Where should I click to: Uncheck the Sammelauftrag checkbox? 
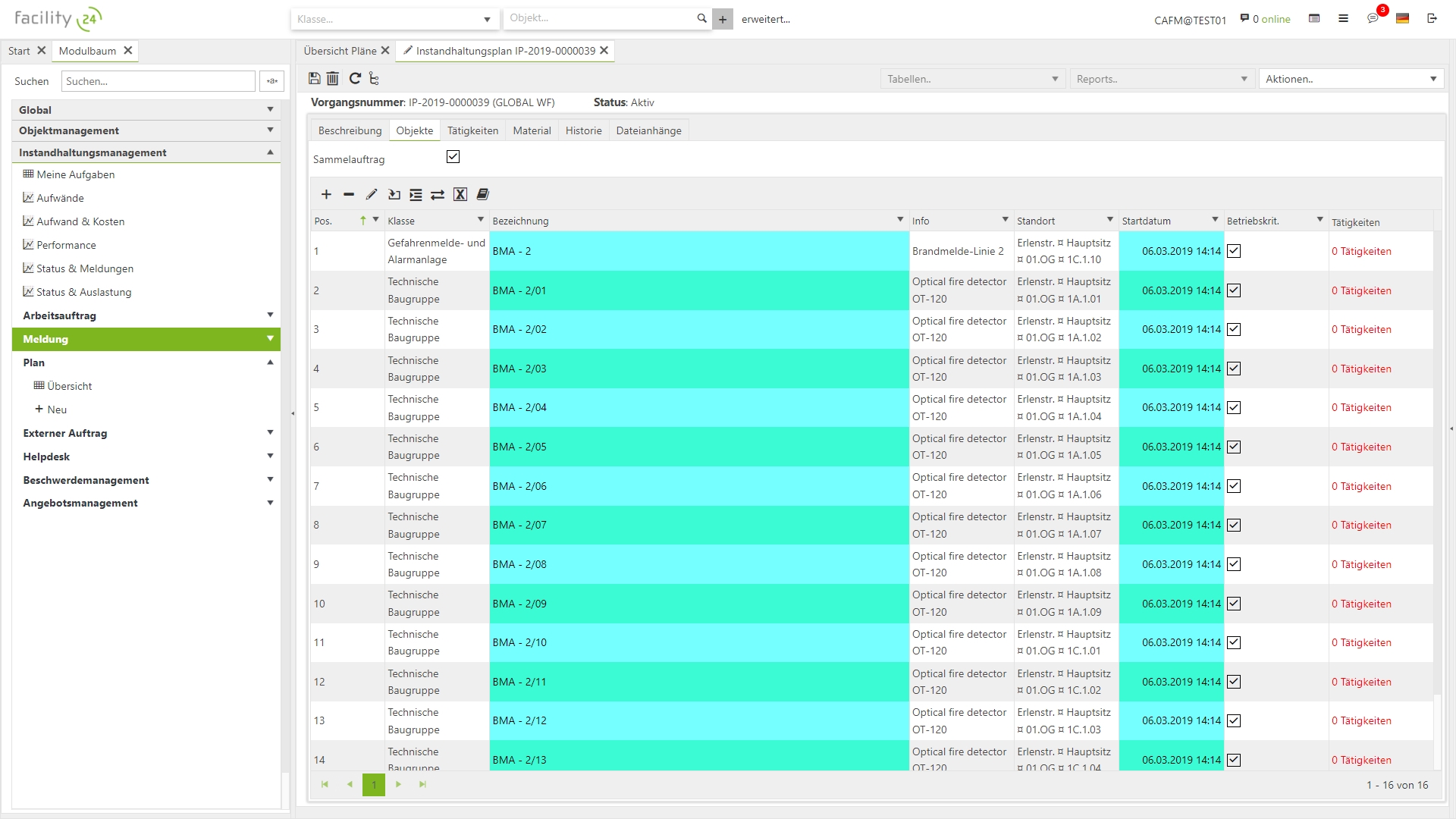tap(453, 157)
